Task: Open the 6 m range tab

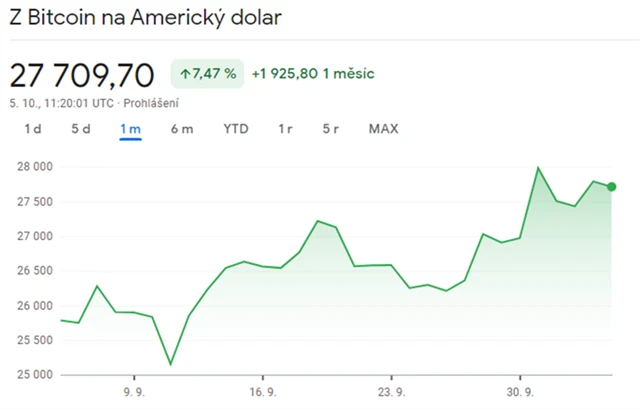Action: pyautogui.click(x=181, y=129)
